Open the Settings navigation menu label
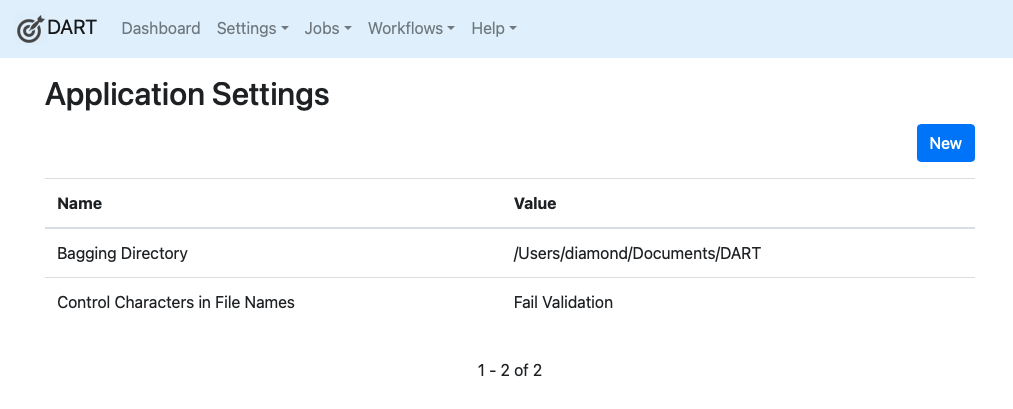 click(246, 29)
